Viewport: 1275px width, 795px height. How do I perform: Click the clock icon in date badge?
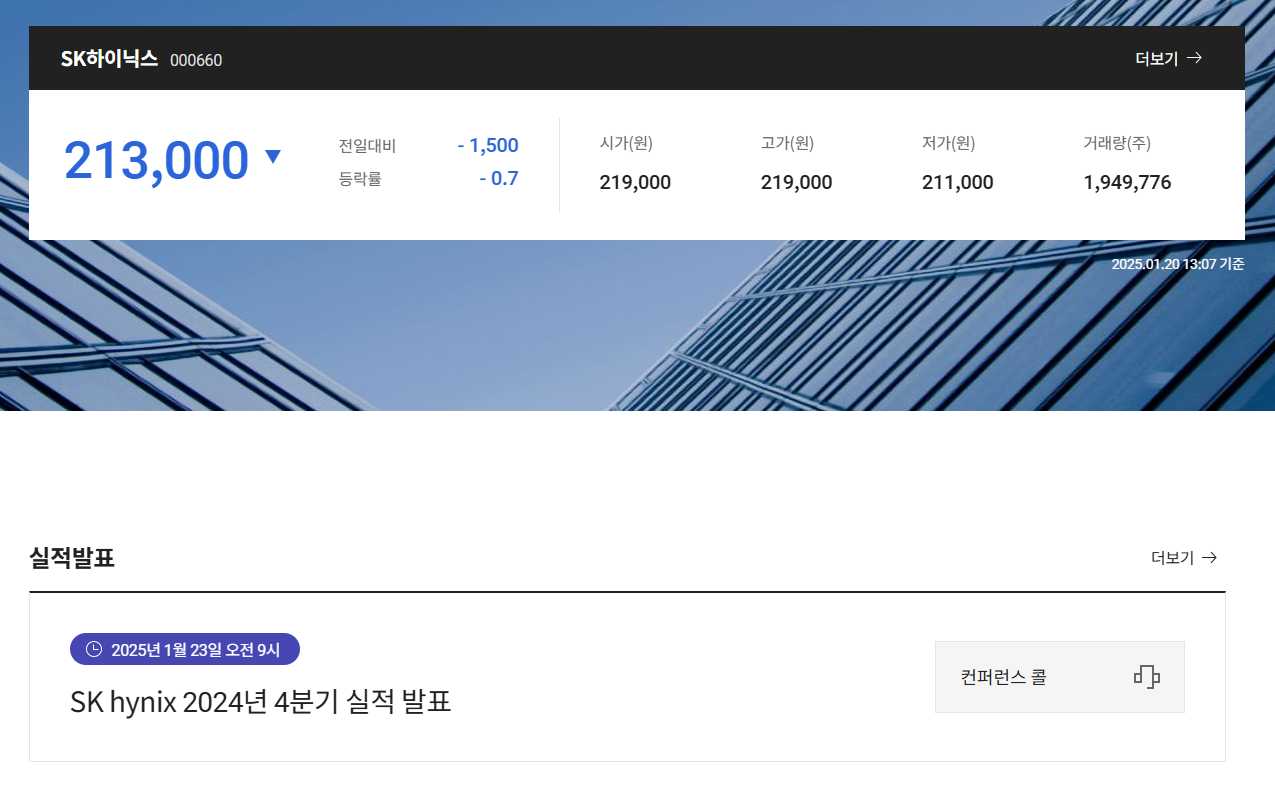click(94, 649)
